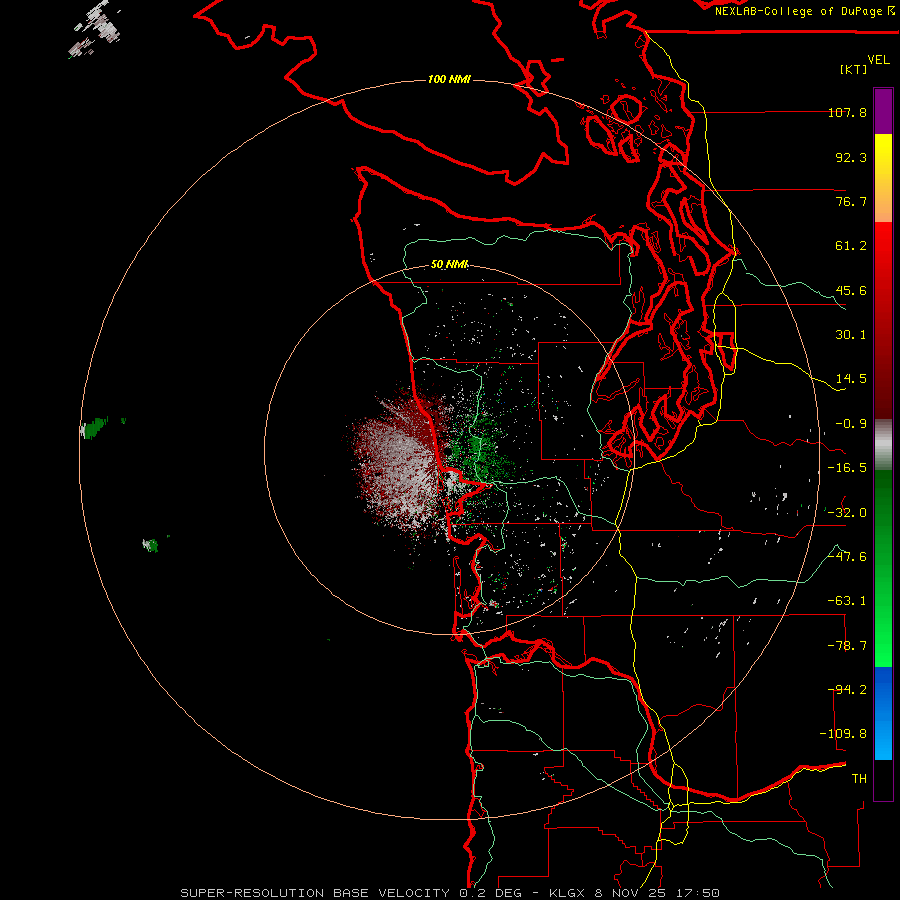This screenshot has width=900, height=900.
Task: Click the 14.5 velocity scale value
Action: click(851, 378)
